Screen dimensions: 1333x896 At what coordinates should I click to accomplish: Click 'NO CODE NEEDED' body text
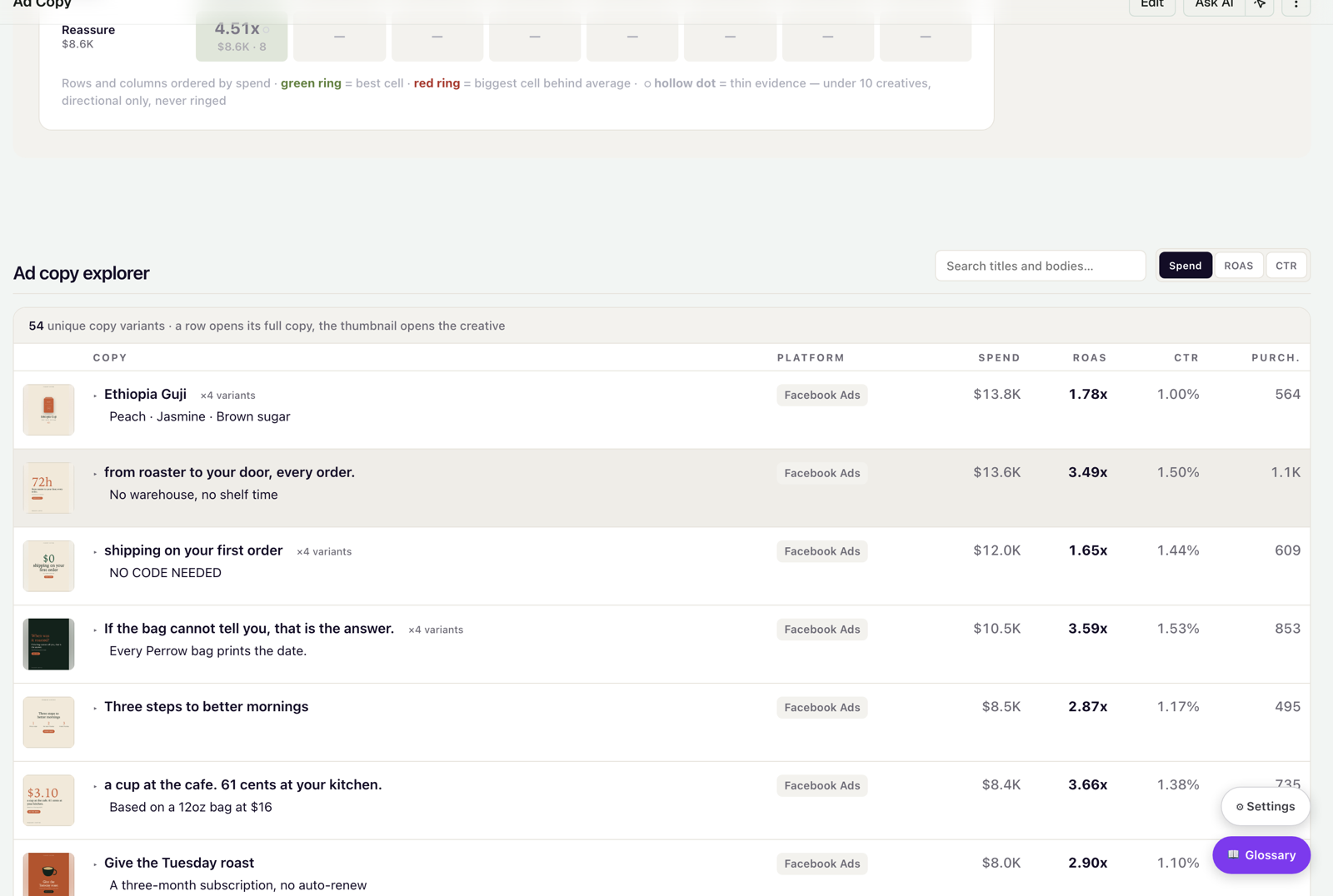[165, 573]
